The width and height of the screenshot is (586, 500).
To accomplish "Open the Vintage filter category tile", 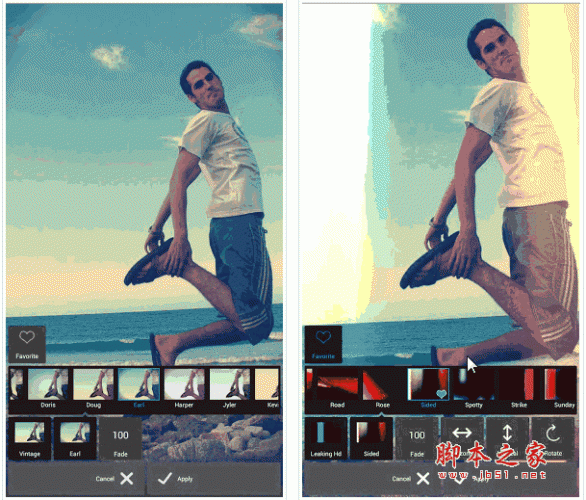I will tap(30, 439).
